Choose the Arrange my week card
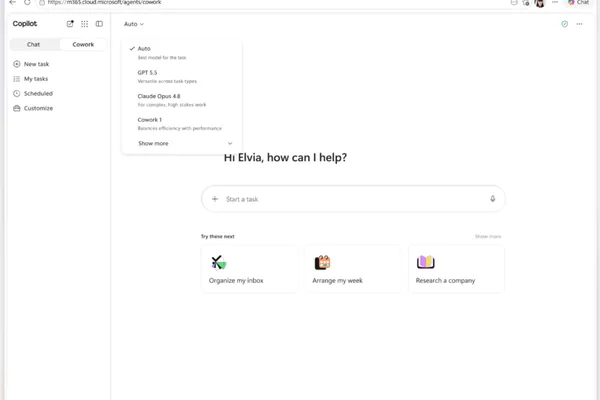600x400 pixels. point(353,269)
